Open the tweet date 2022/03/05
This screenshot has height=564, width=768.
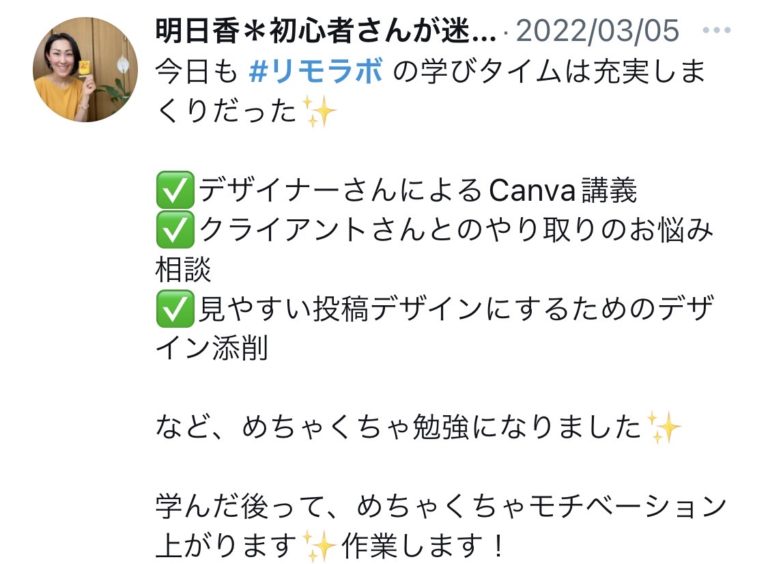coord(598,30)
